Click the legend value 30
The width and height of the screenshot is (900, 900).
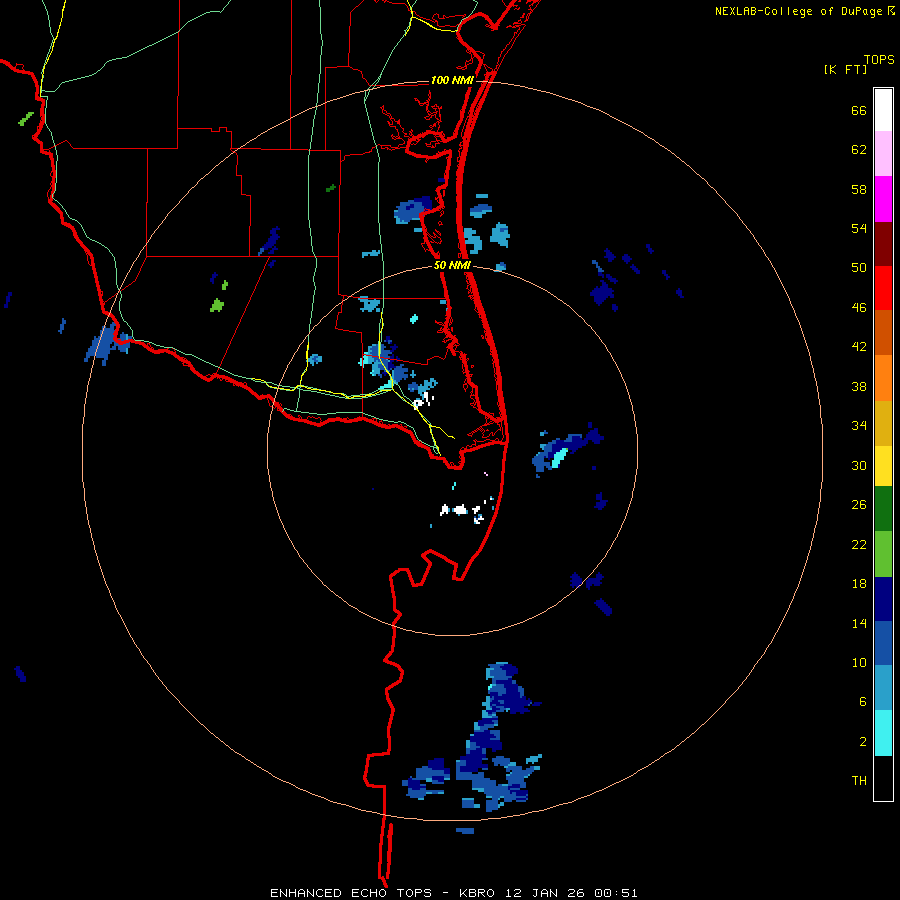pyautogui.click(x=859, y=465)
